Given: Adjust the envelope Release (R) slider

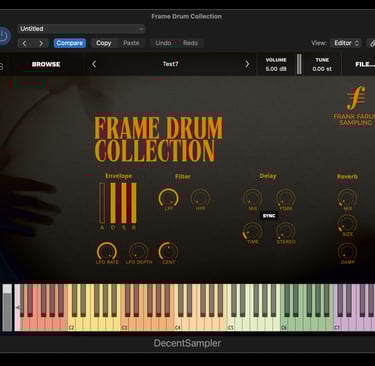Looking at the screenshot, I should pyautogui.click(x=134, y=203).
